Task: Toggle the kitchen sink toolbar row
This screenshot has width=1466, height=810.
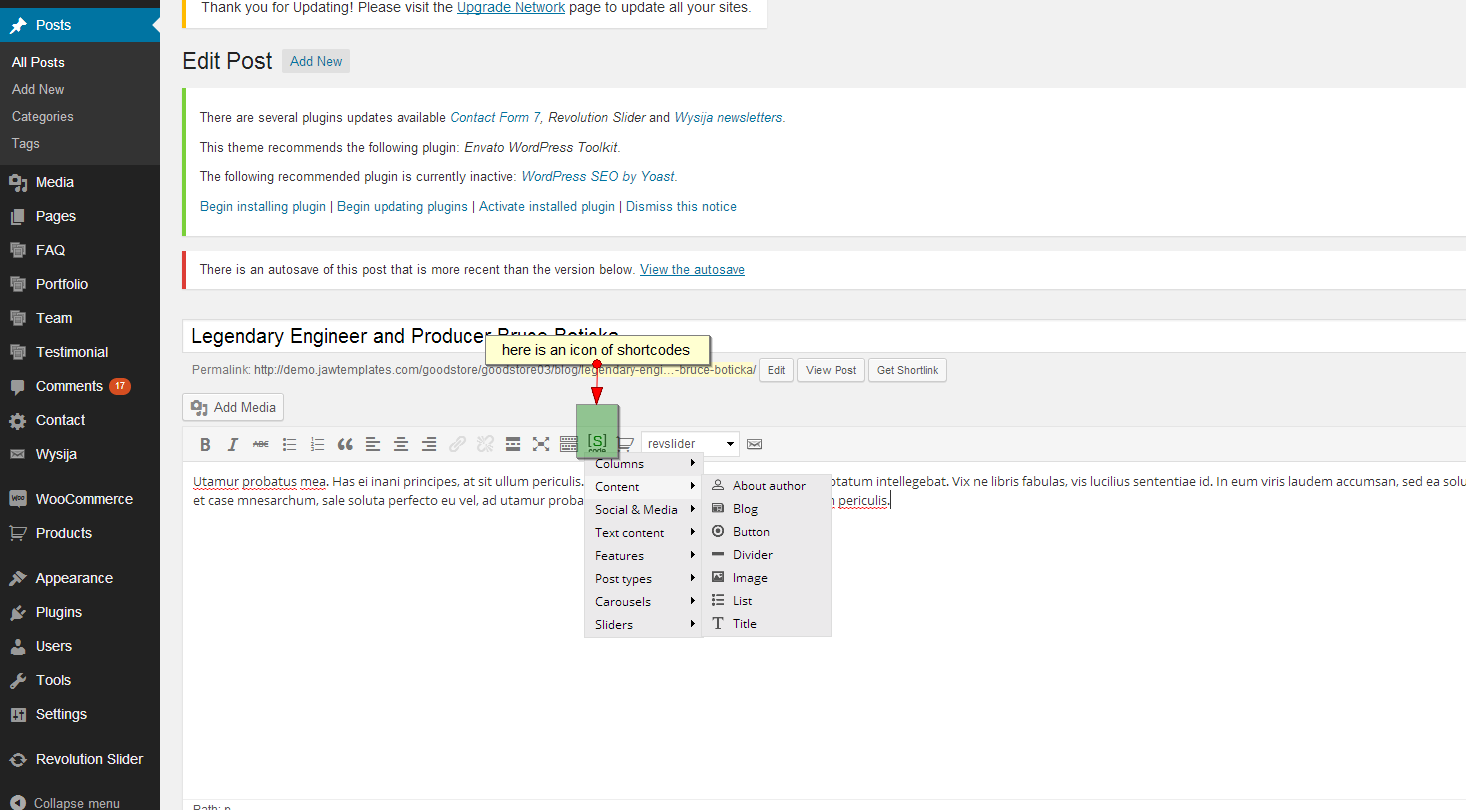Action: point(568,444)
